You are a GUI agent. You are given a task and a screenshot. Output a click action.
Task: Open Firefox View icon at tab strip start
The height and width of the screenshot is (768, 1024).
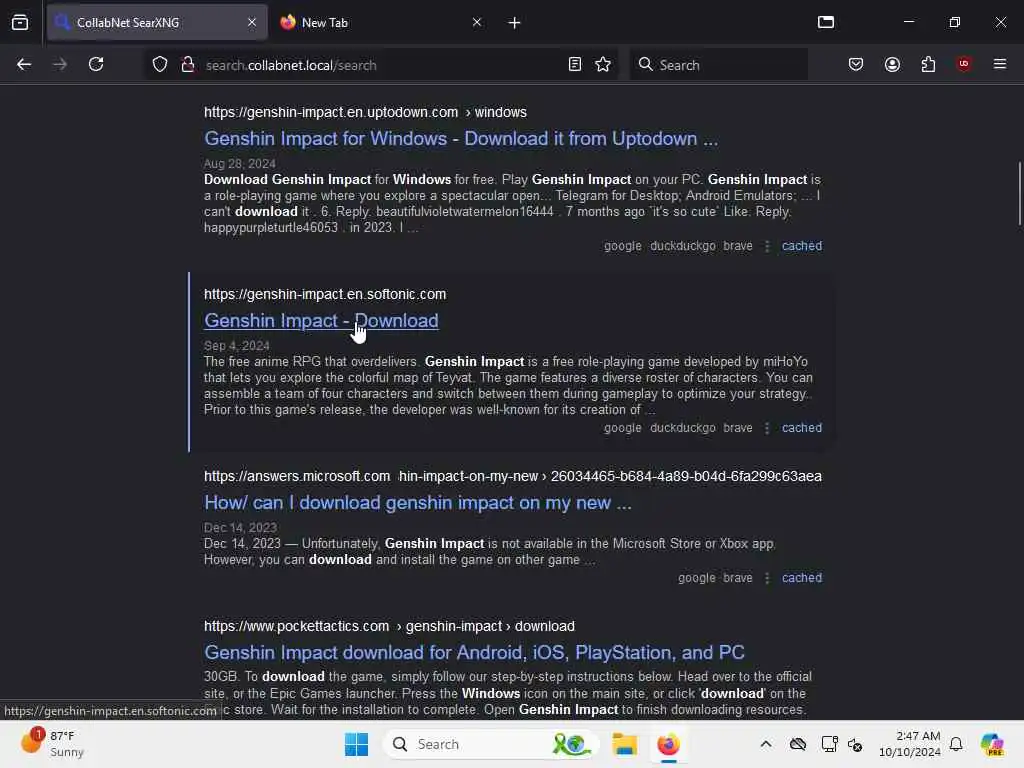click(x=20, y=22)
